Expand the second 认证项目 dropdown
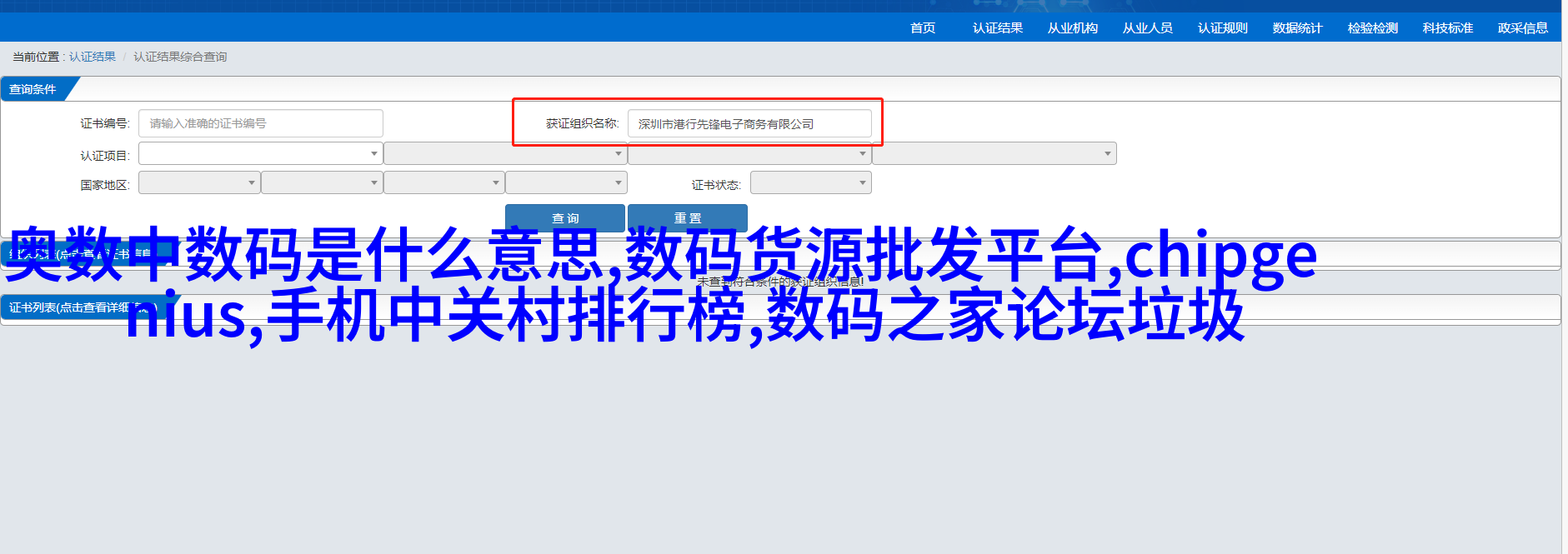 [505, 154]
